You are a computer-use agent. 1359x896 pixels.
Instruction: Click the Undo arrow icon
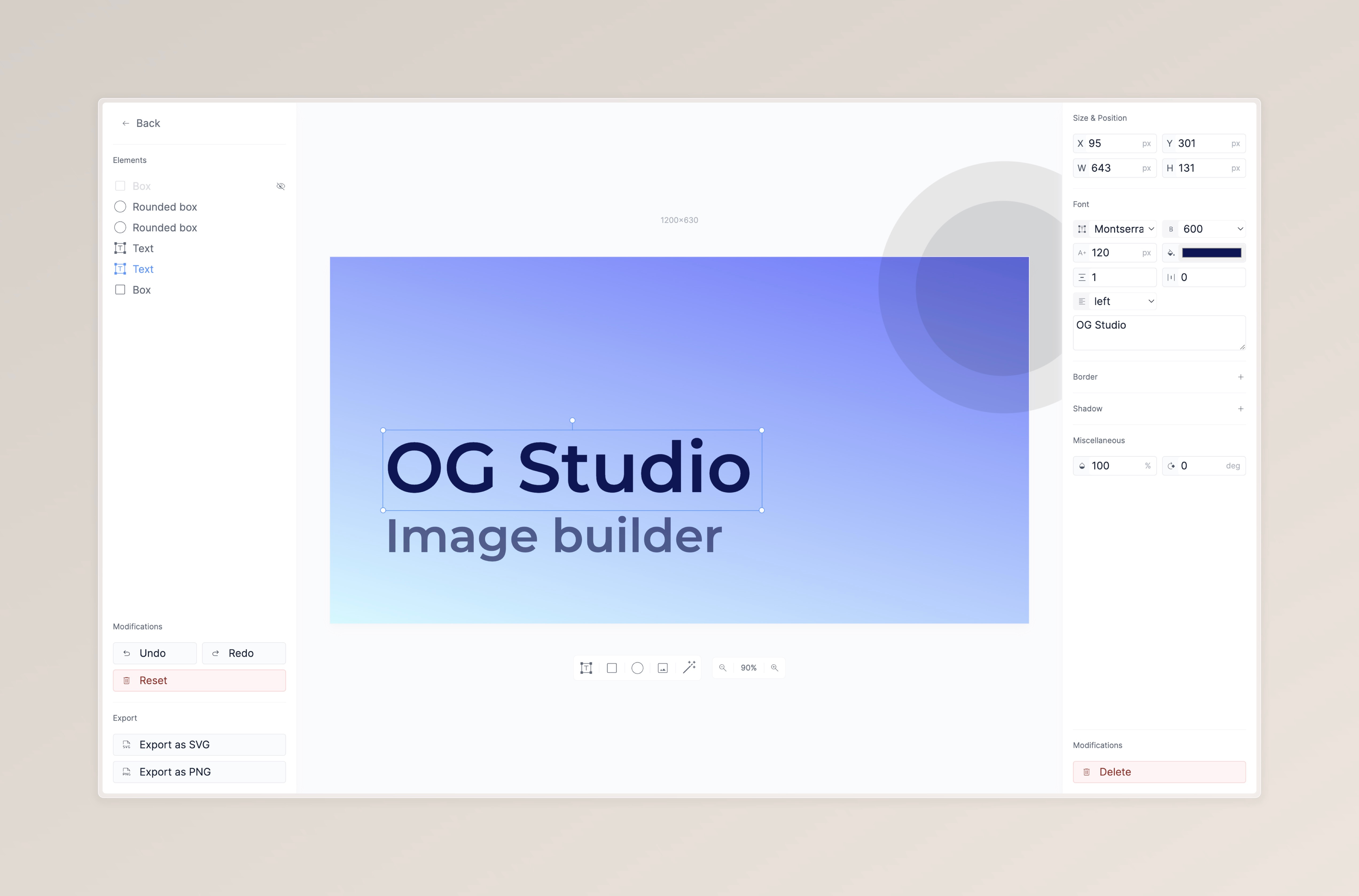pyautogui.click(x=127, y=653)
